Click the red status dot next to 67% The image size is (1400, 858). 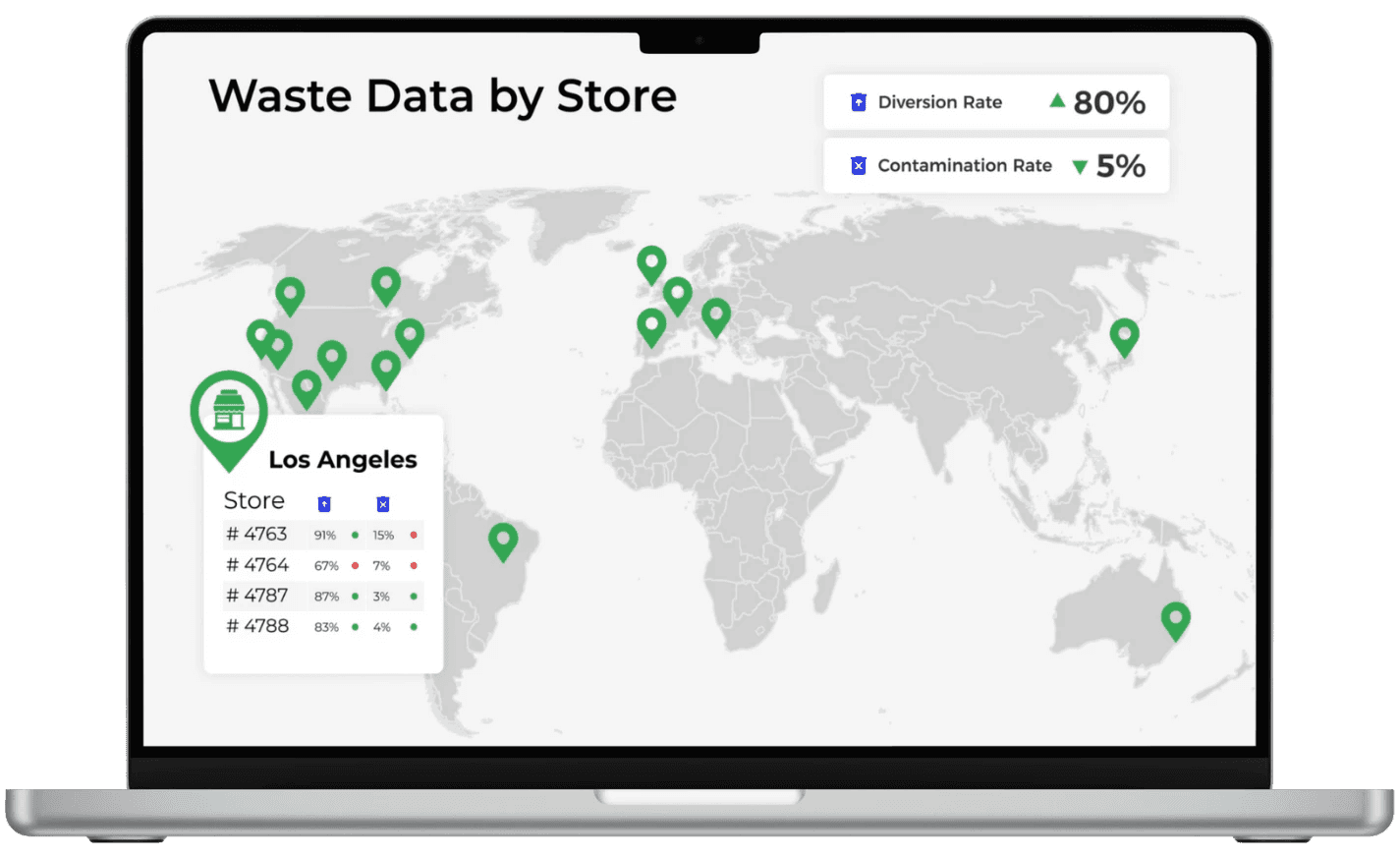pyautogui.click(x=355, y=566)
